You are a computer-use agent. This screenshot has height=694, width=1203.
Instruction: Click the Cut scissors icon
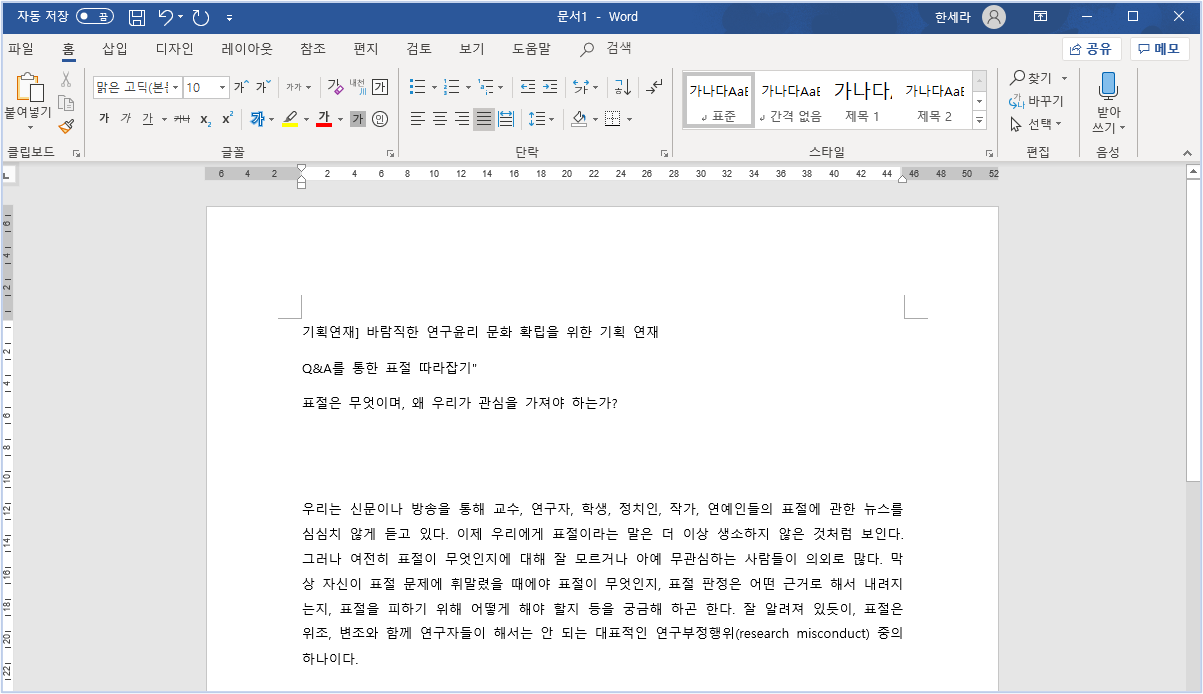66,79
